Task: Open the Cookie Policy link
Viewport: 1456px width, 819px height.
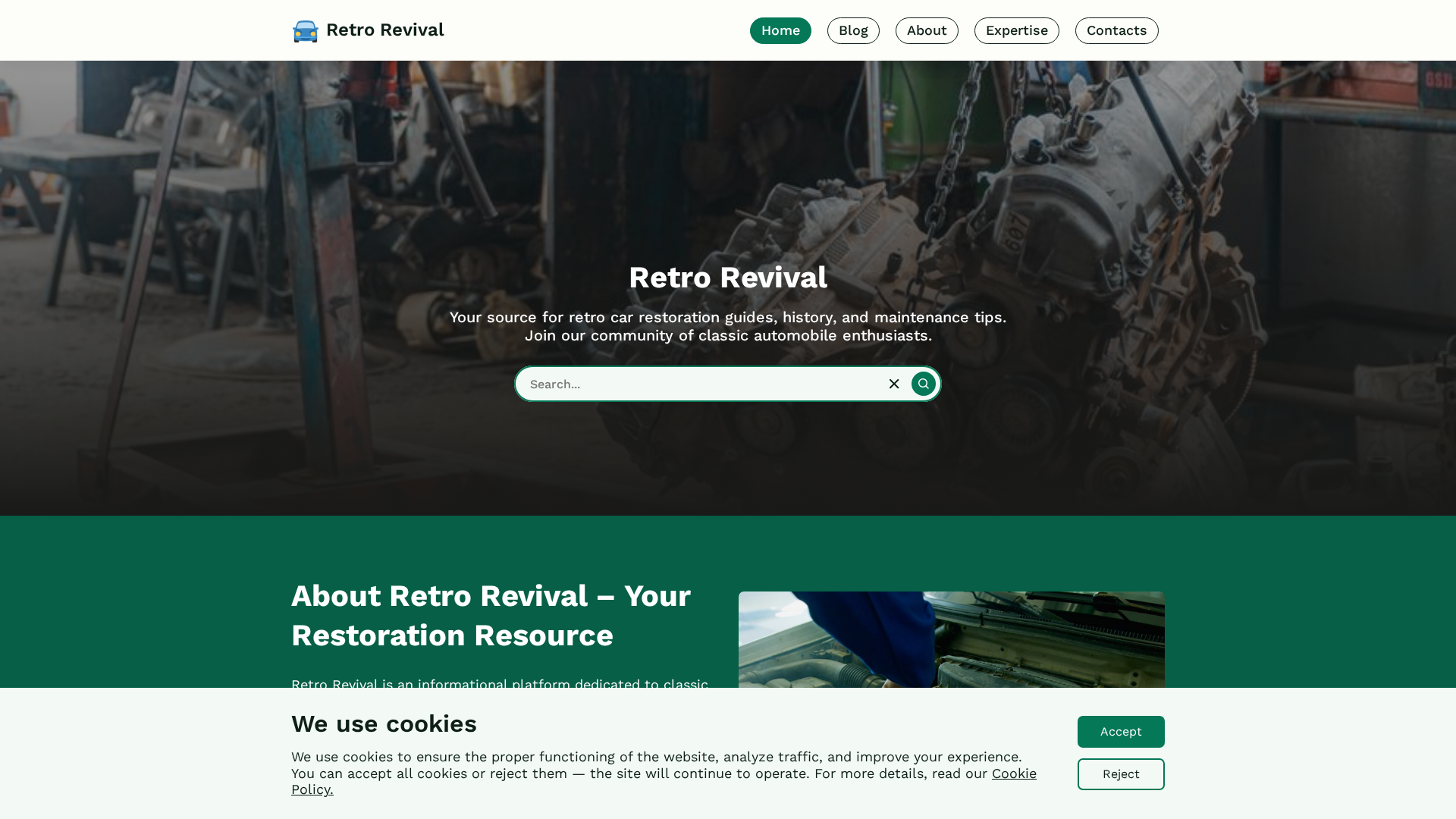Action: click(x=664, y=781)
